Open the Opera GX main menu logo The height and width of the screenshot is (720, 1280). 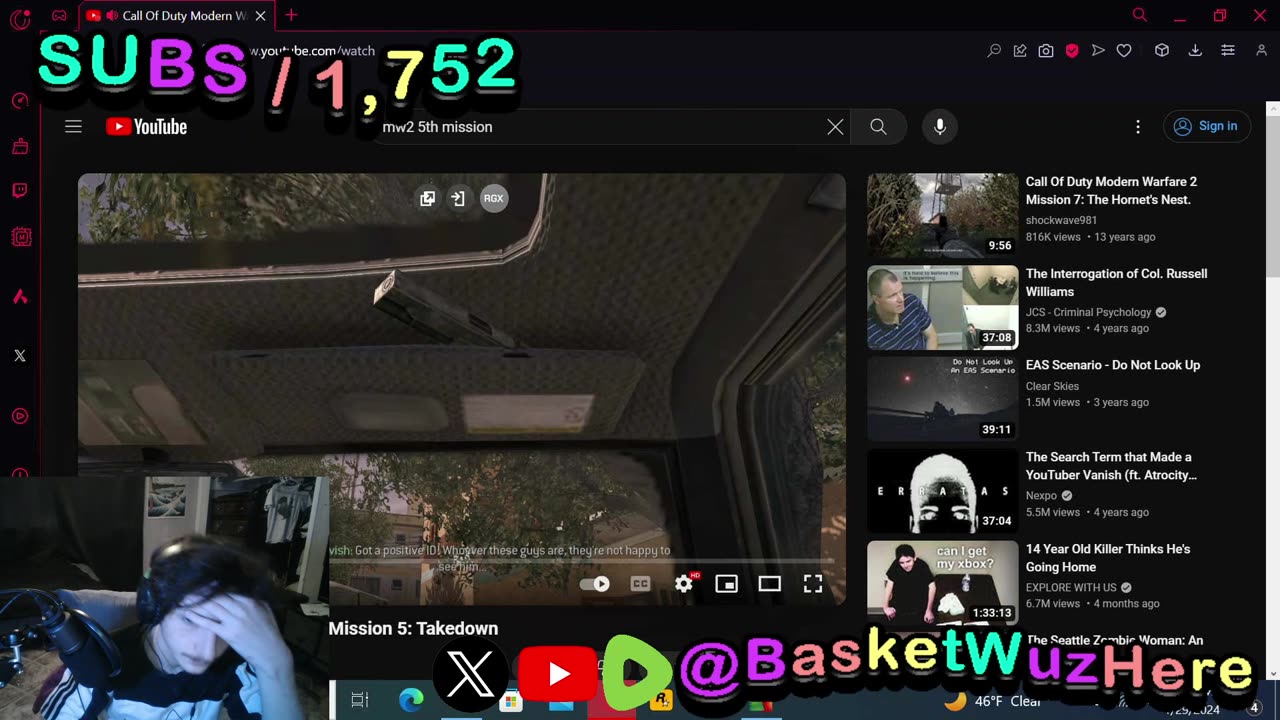[20, 17]
